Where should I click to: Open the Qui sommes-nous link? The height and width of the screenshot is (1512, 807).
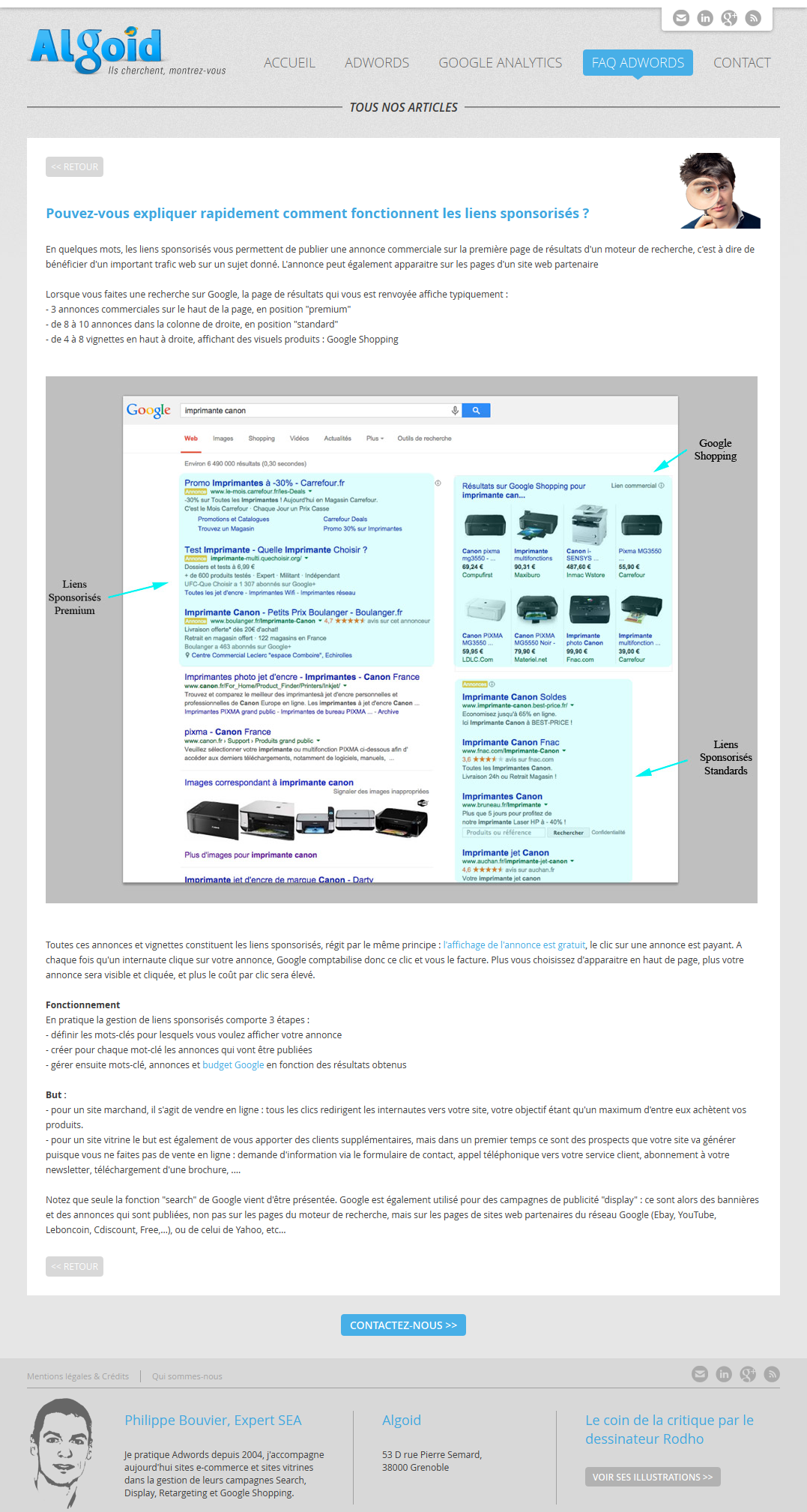[187, 1376]
